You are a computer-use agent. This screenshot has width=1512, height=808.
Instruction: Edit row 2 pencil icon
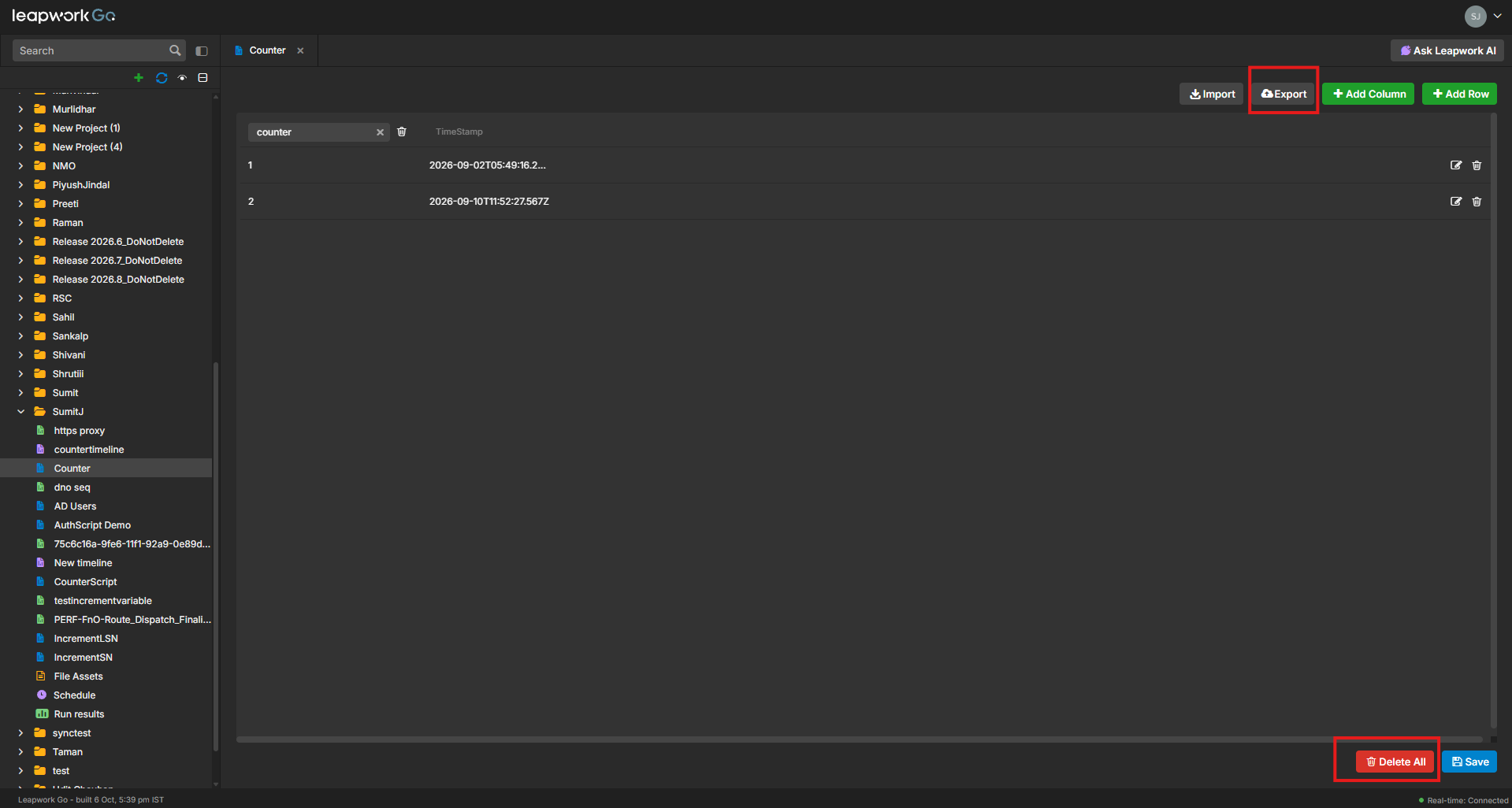click(x=1456, y=202)
